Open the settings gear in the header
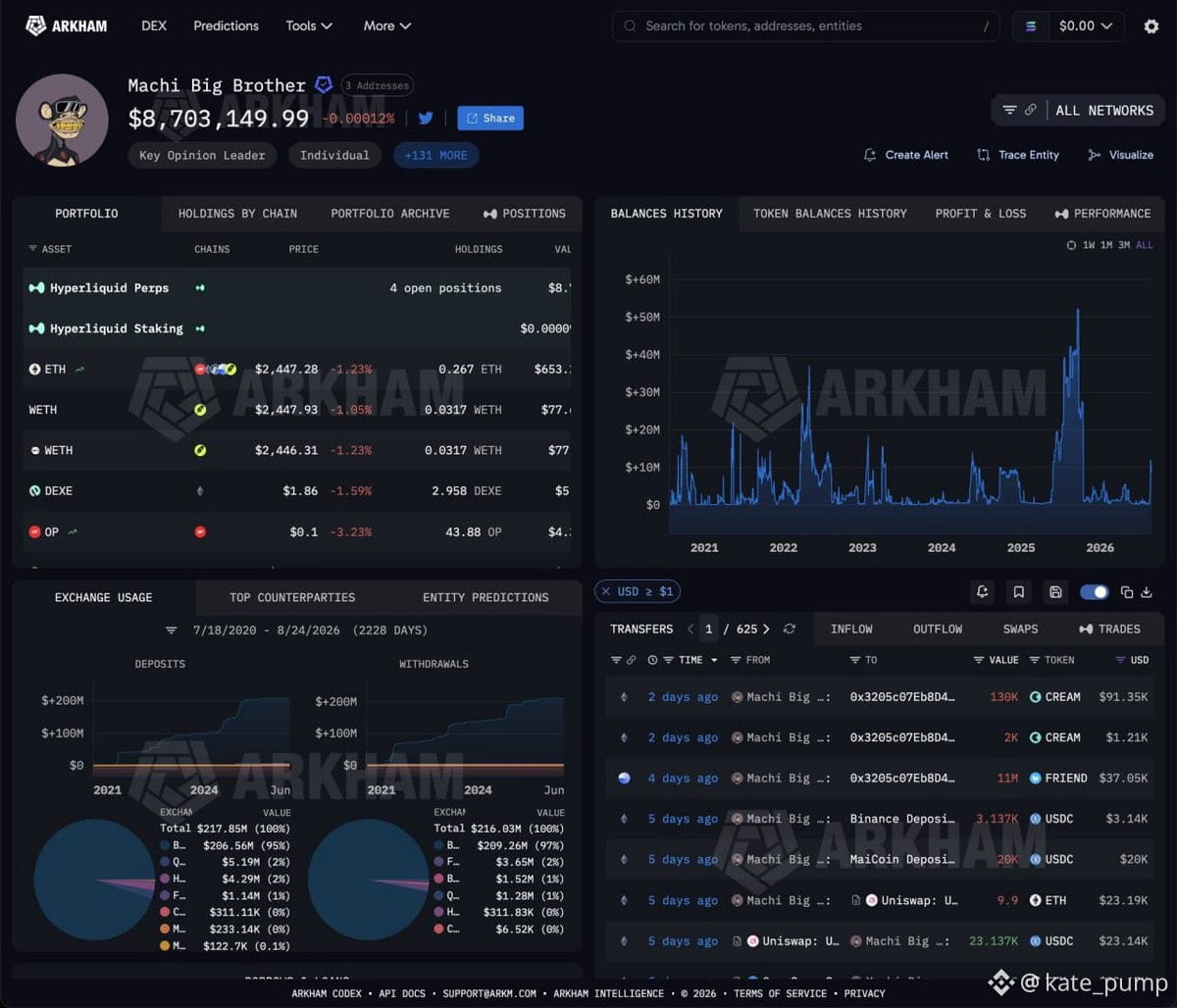Screen dimensions: 1177x1008 pos(1151,26)
